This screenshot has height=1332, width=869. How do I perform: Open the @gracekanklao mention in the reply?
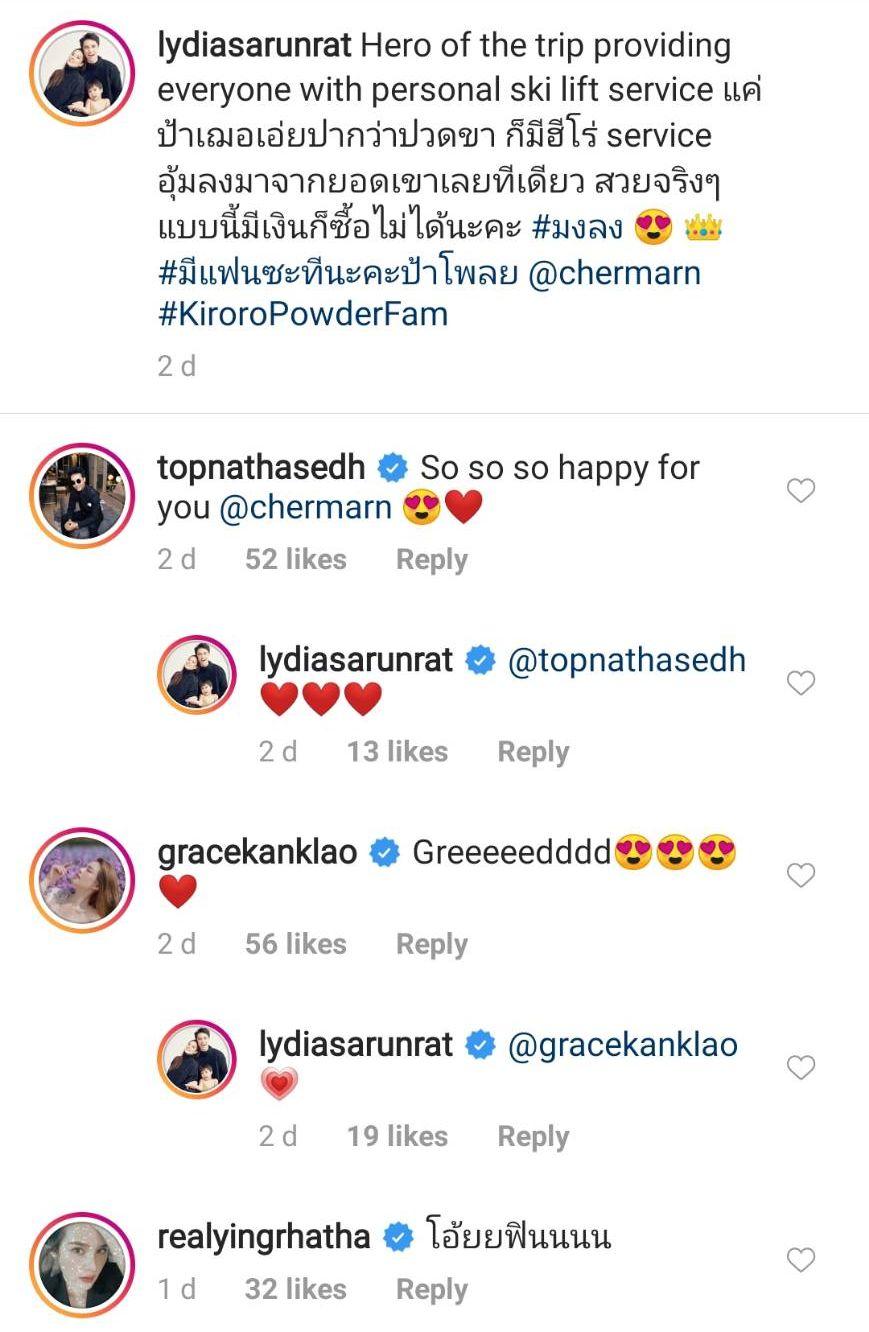[623, 1045]
